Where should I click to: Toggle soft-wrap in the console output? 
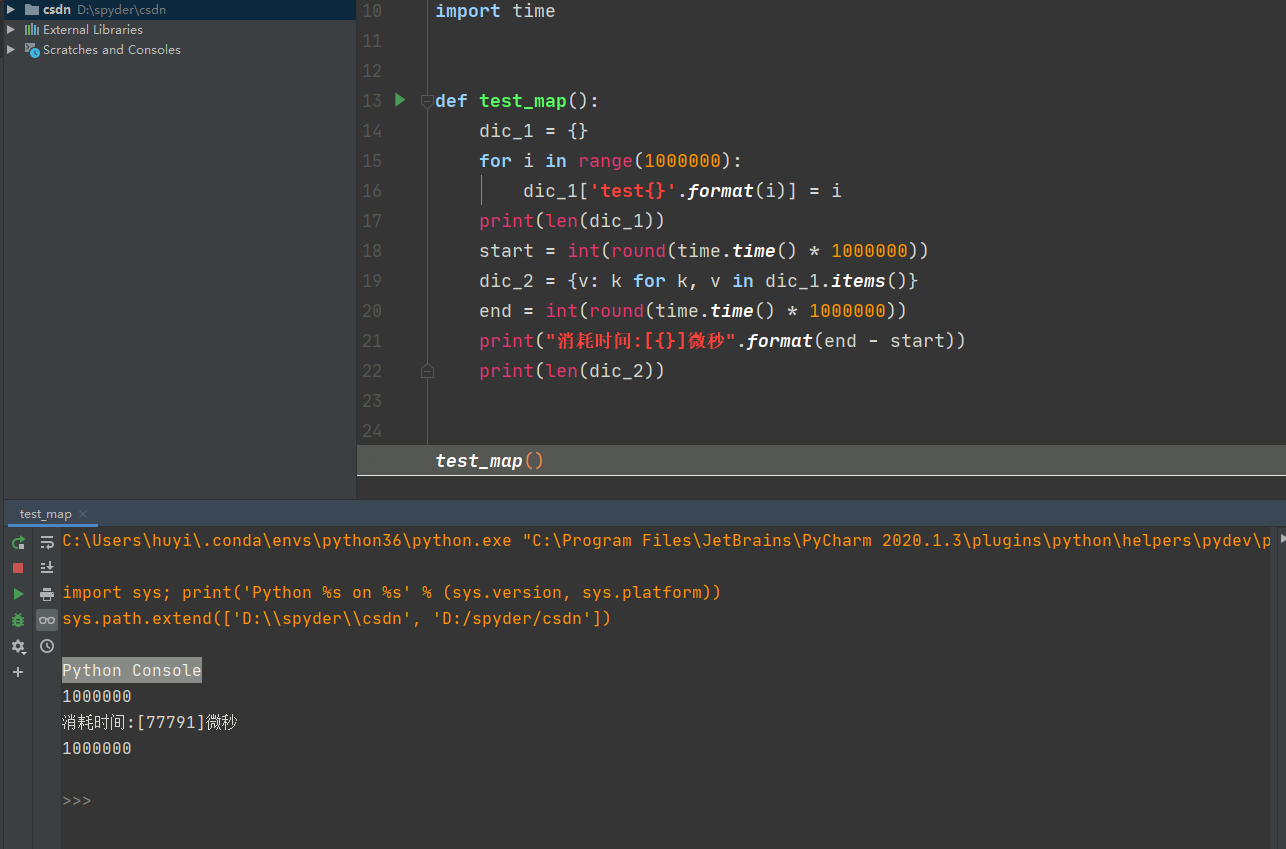coord(47,542)
